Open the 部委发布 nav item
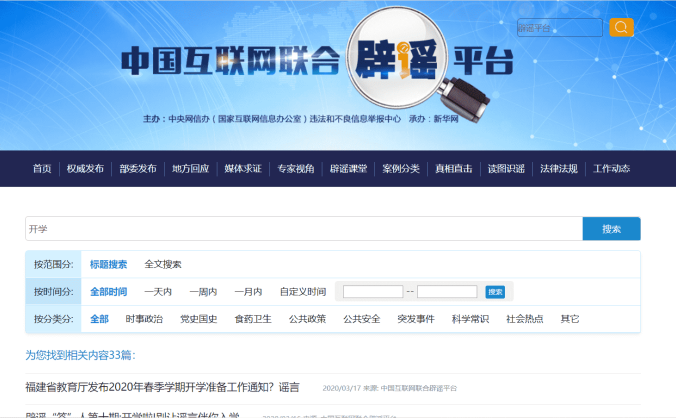The width and height of the screenshot is (676, 418). pyautogui.click(x=138, y=168)
